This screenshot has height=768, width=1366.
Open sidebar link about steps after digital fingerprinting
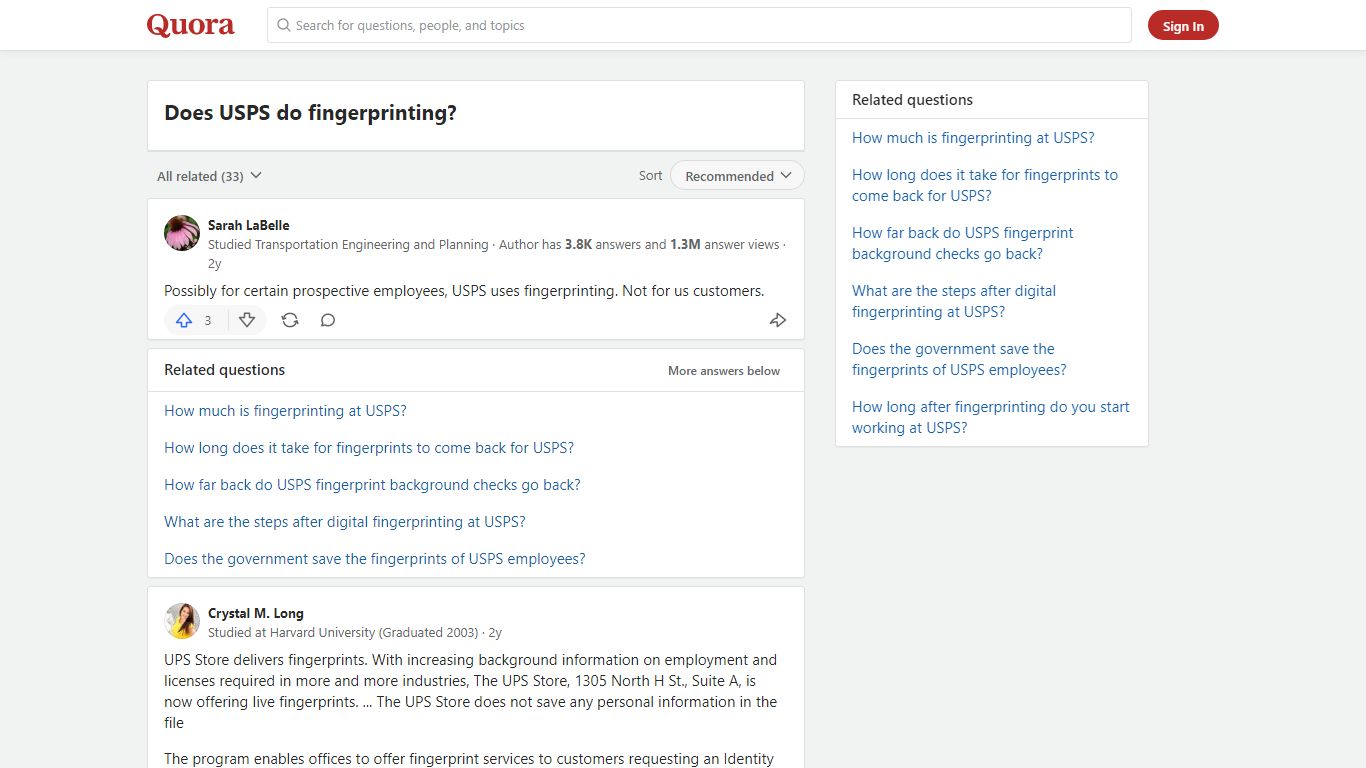[954, 301]
